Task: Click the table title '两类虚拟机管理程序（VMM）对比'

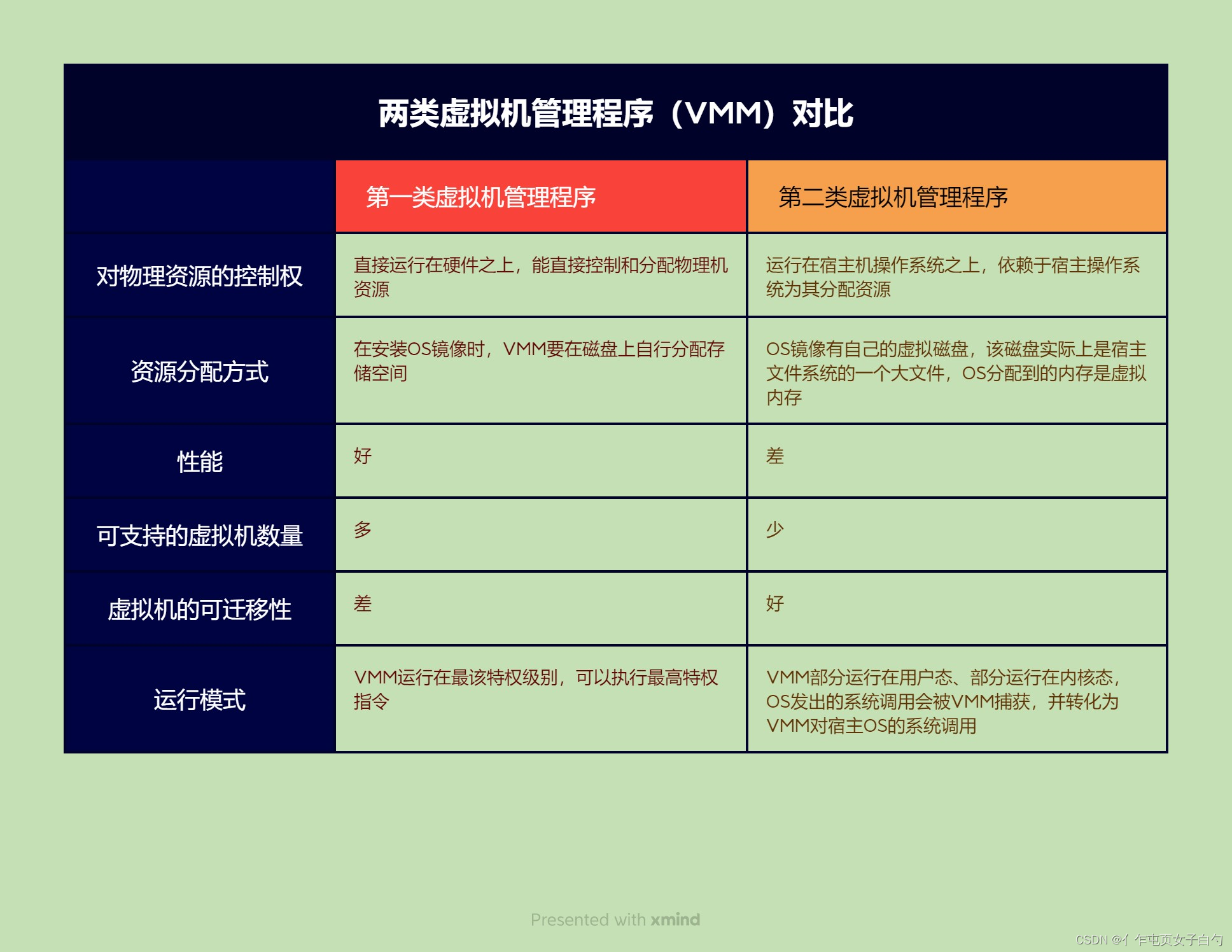Action: tap(615, 114)
